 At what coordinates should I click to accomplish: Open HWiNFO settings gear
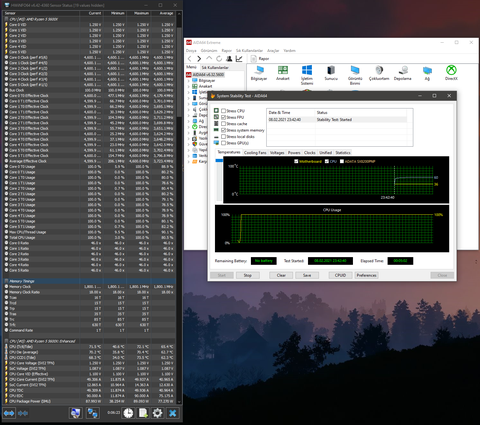(157, 413)
